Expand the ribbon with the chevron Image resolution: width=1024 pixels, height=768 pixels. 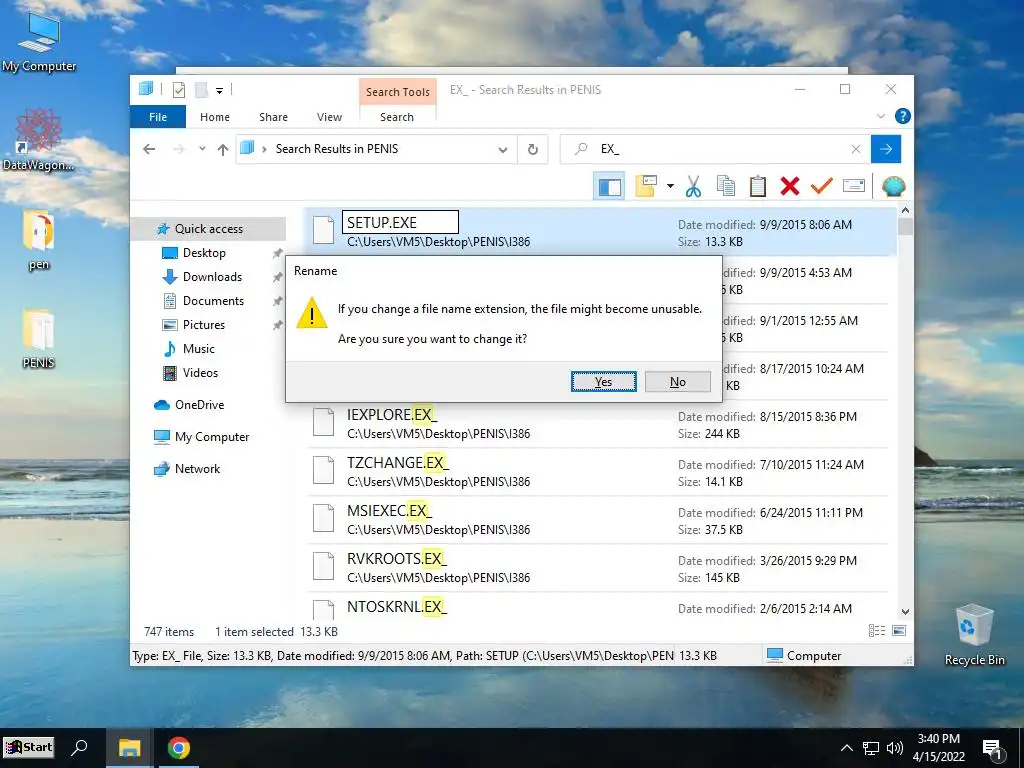(880, 116)
